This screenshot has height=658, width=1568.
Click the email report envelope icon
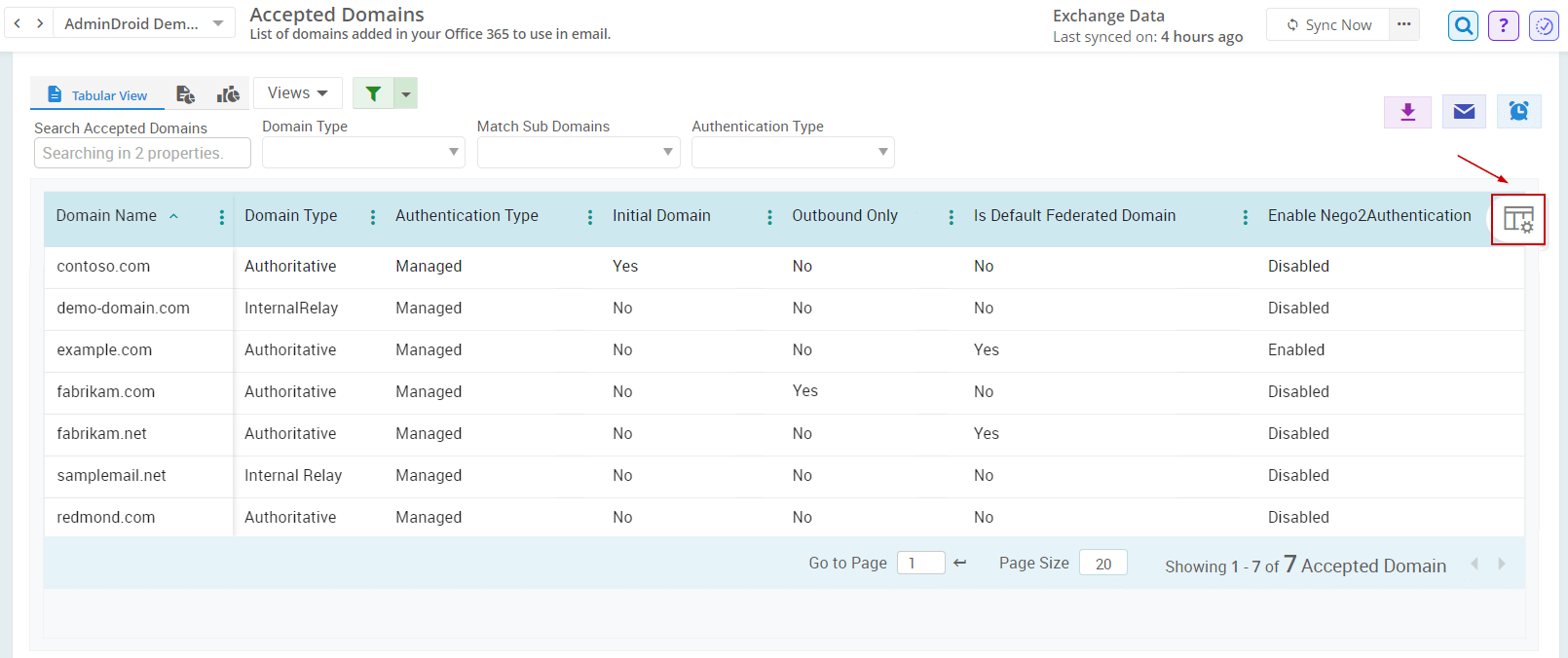click(x=1463, y=112)
